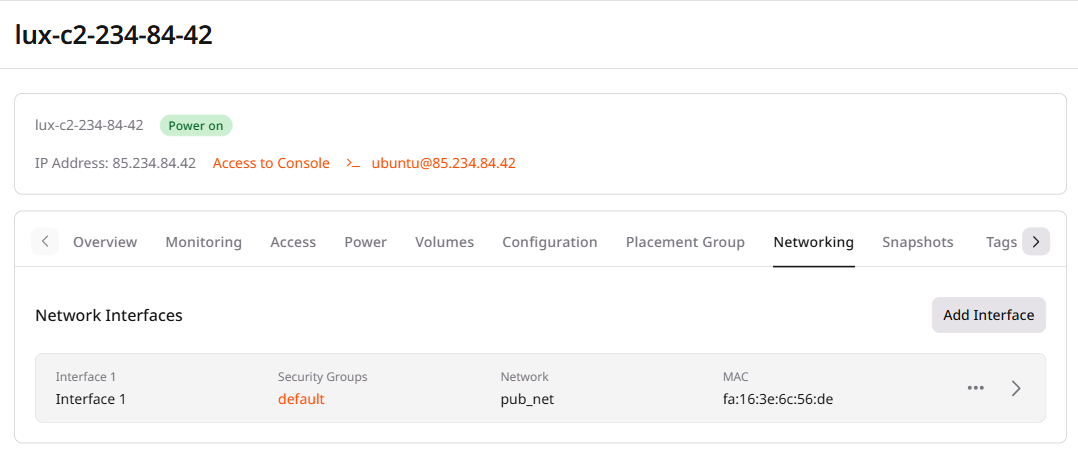Click the Security Groups column label
Screen dimensions: 1078x456
pos(322,377)
